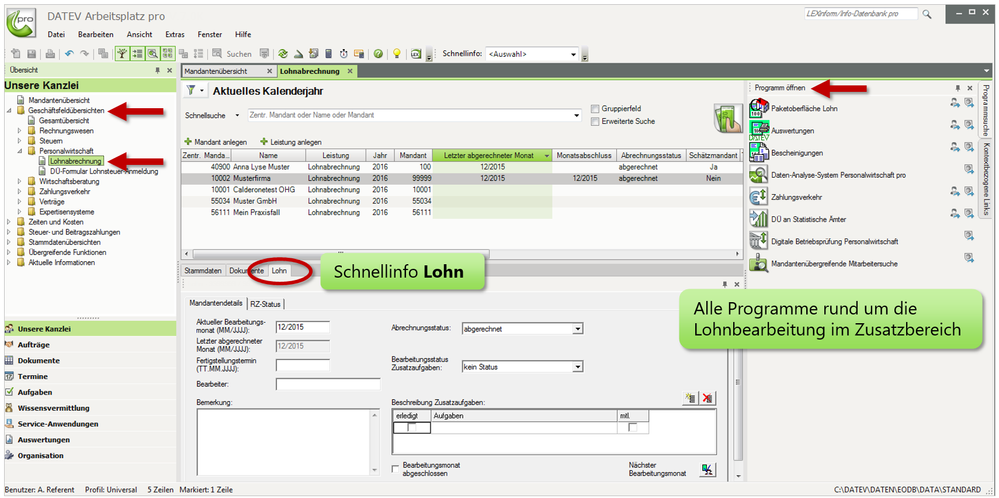The height and width of the screenshot is (498, 999).
Task: Click the filter funnel icon
Action: click(190, 91)
